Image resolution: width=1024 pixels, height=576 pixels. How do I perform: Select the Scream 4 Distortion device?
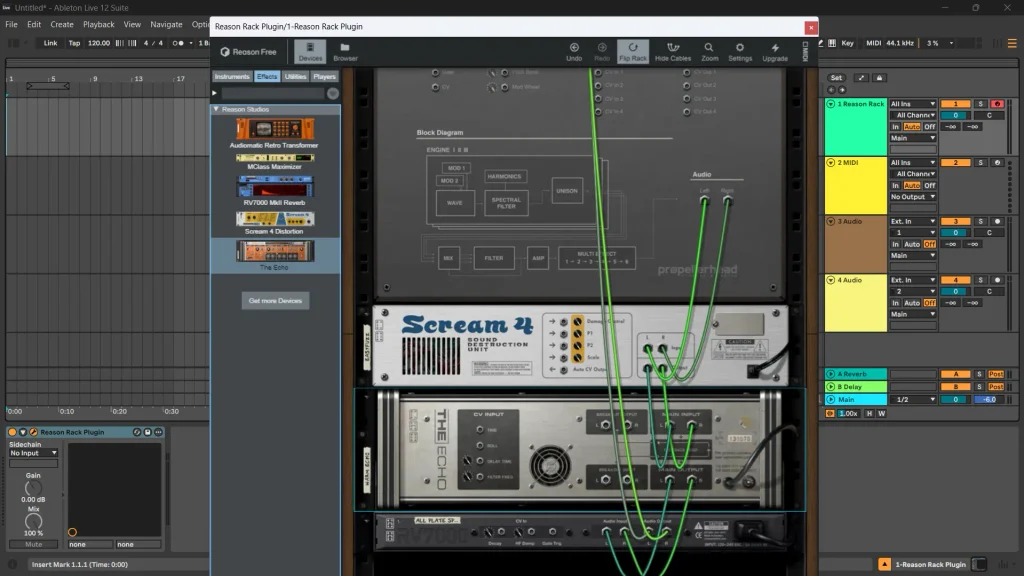[275, 222]
